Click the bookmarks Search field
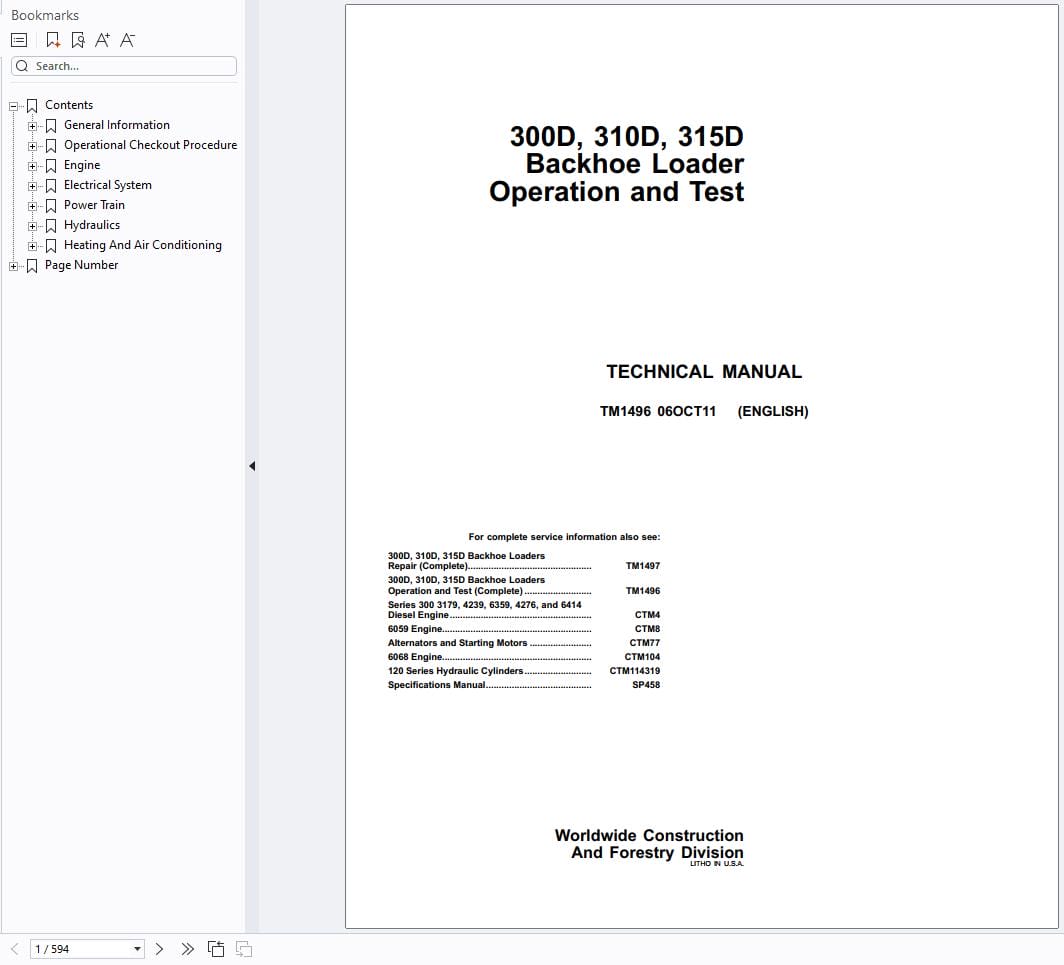The height and width of the screenshot is (965, 1064). 124,66
